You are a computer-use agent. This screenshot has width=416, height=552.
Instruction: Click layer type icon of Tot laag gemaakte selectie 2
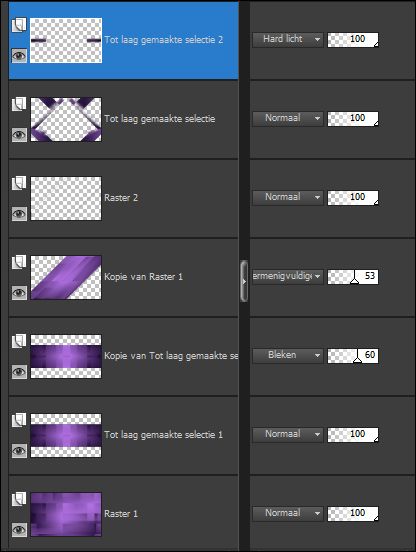(x=19, y=25)
